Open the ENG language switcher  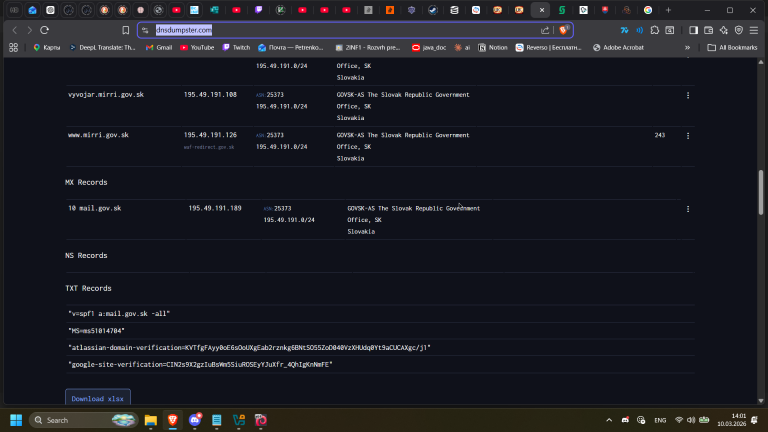point(660,420)
